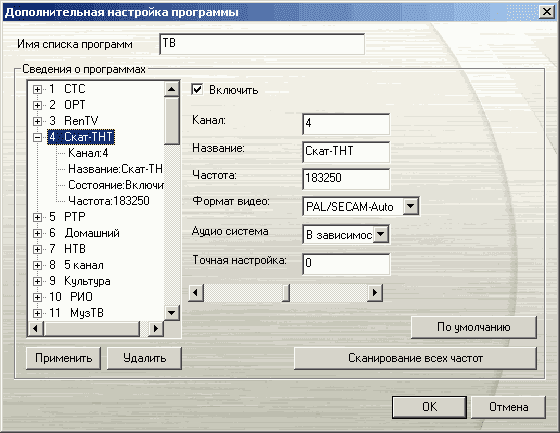The width and height of the screenshot is (560, 433).
Task: Expand the 6 Домашний tree node
Action: tap(37, 233)
